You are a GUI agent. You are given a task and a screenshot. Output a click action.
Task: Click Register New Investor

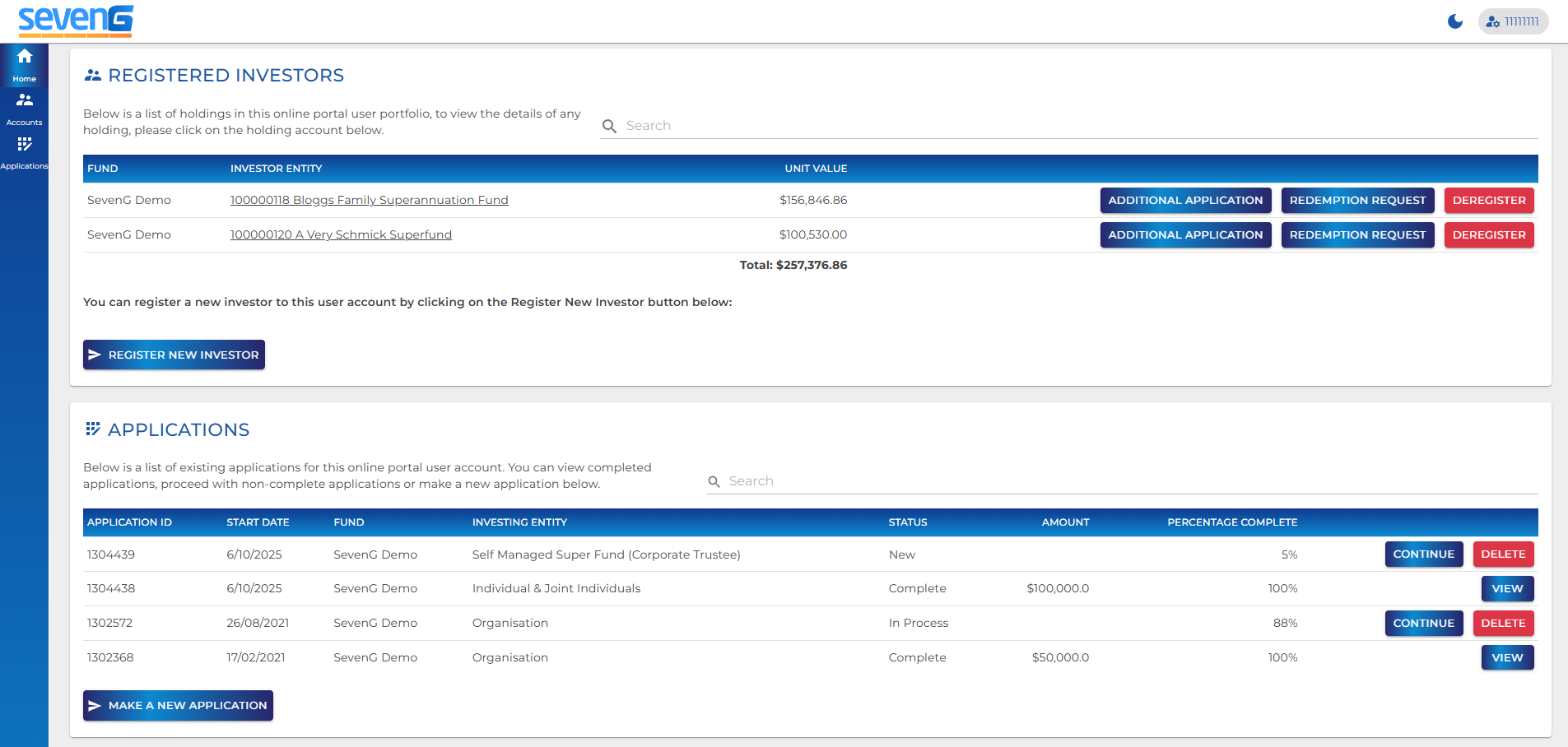(x=173, y=355)
